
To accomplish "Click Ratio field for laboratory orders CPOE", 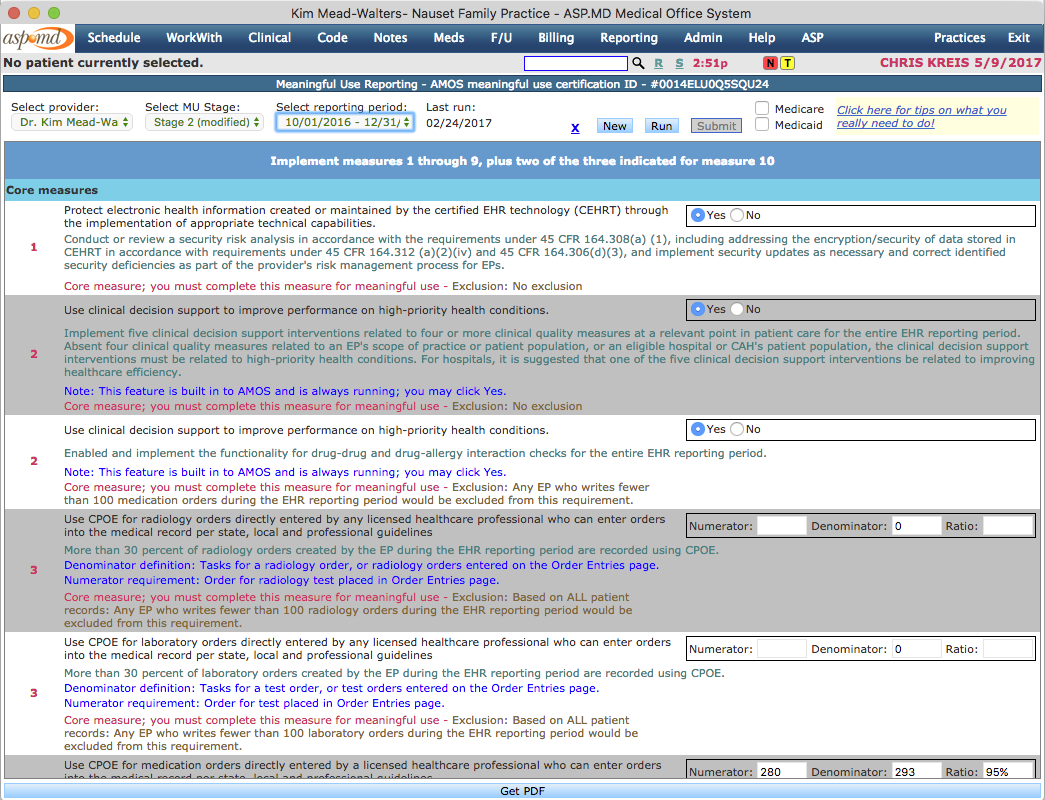I will click(x=1008, y=649).
